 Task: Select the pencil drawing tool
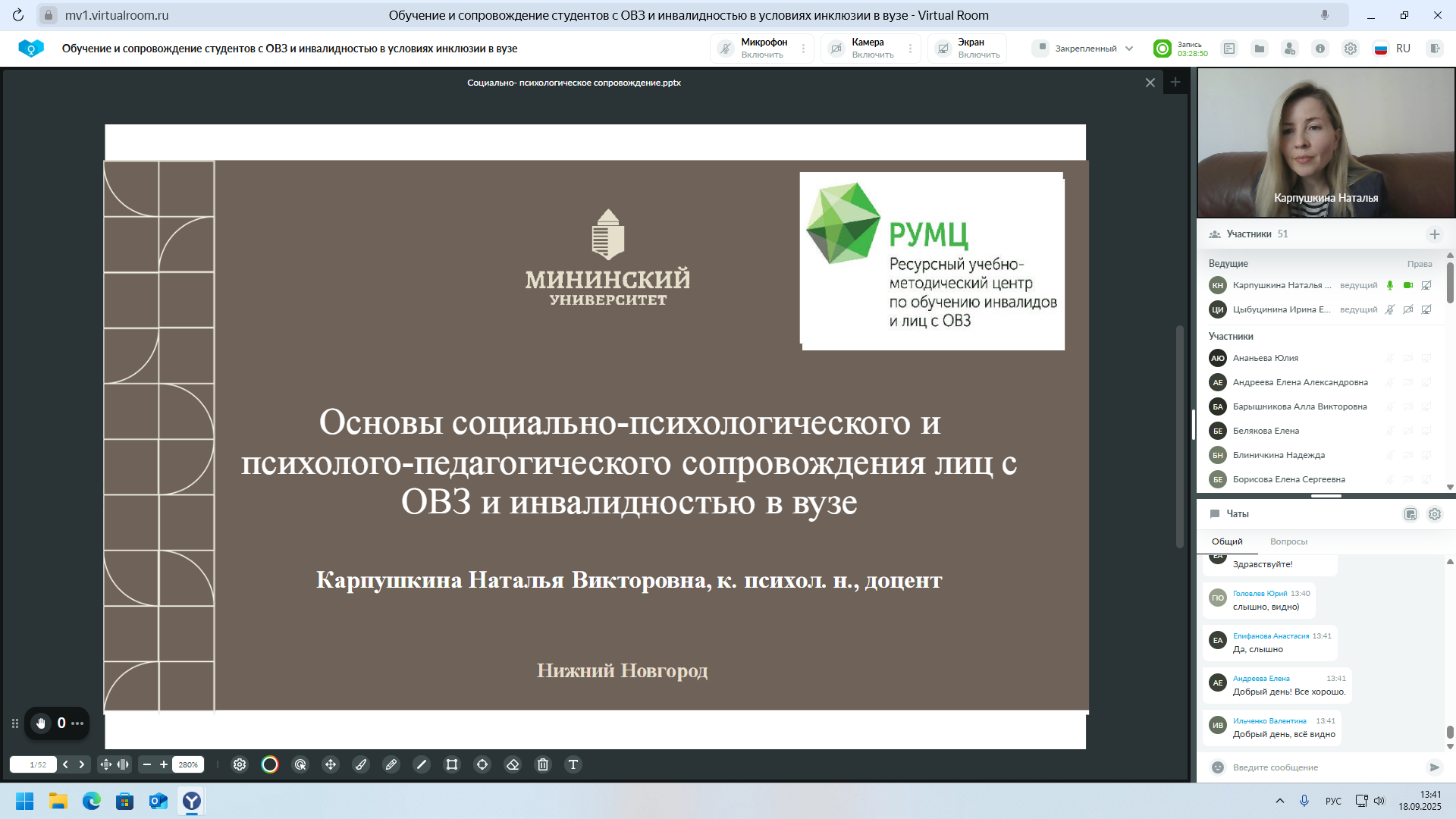tap(391, 764)
